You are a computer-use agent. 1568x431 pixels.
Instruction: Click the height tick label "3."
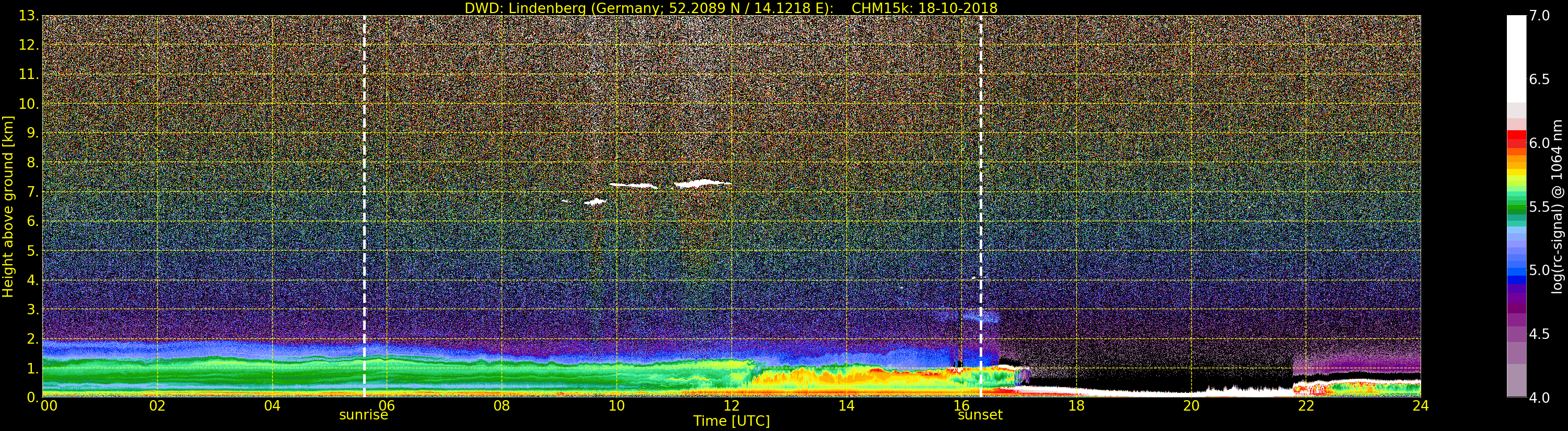pos(32,309)
